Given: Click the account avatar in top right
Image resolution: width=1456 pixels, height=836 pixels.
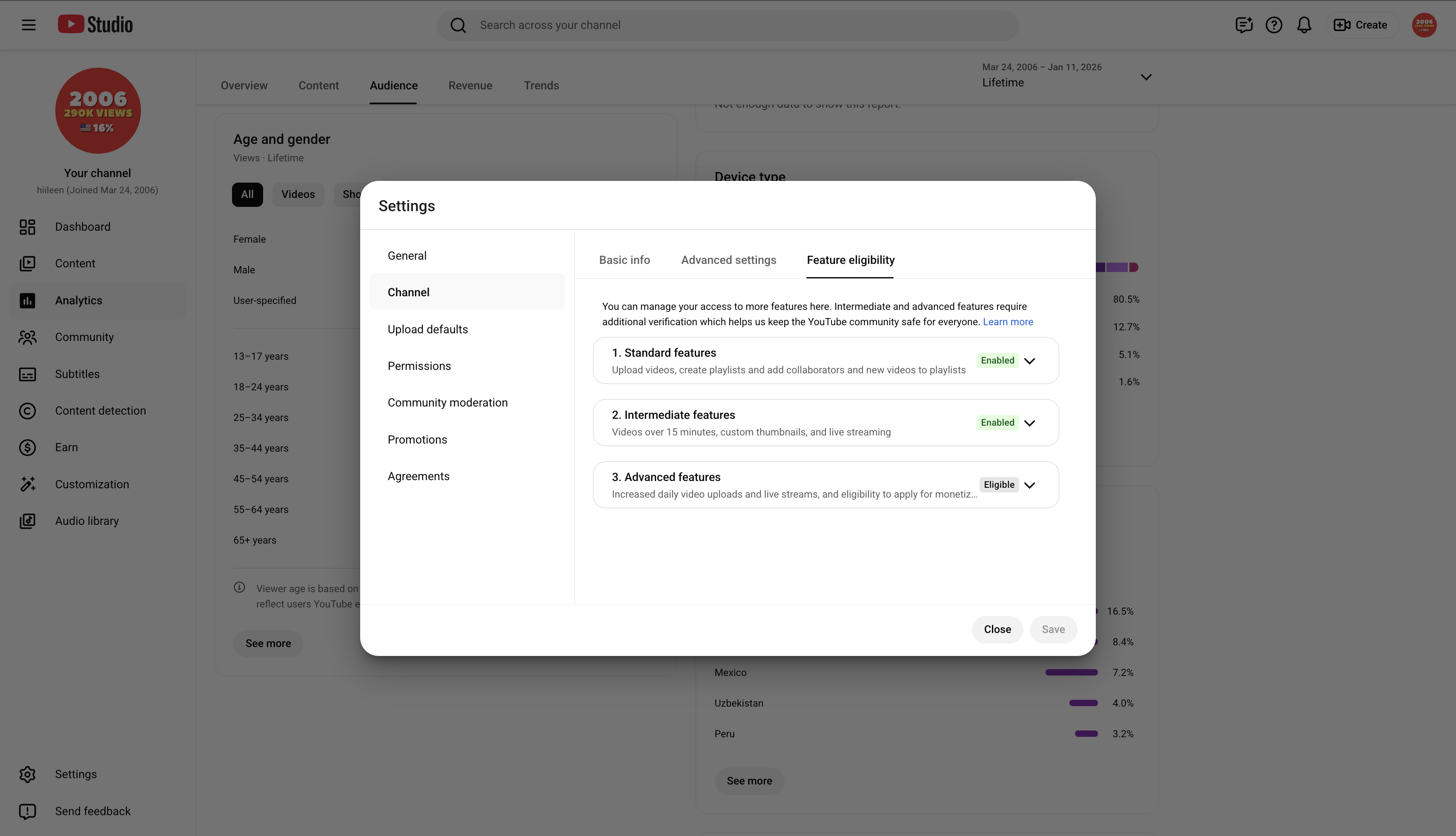Looking at the screenshot, I should tap(1424, 25).
